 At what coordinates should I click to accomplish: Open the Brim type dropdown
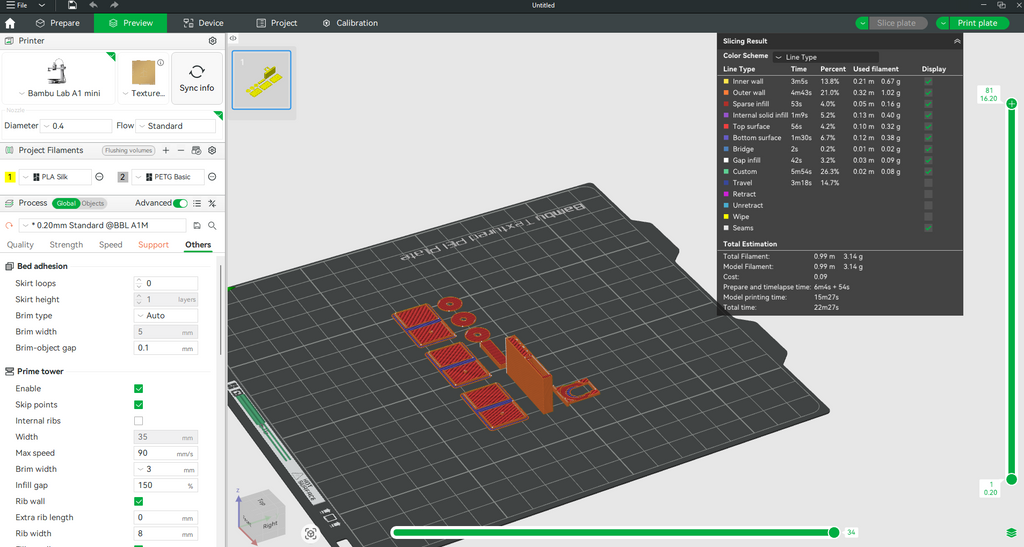(x=165, y=315)
